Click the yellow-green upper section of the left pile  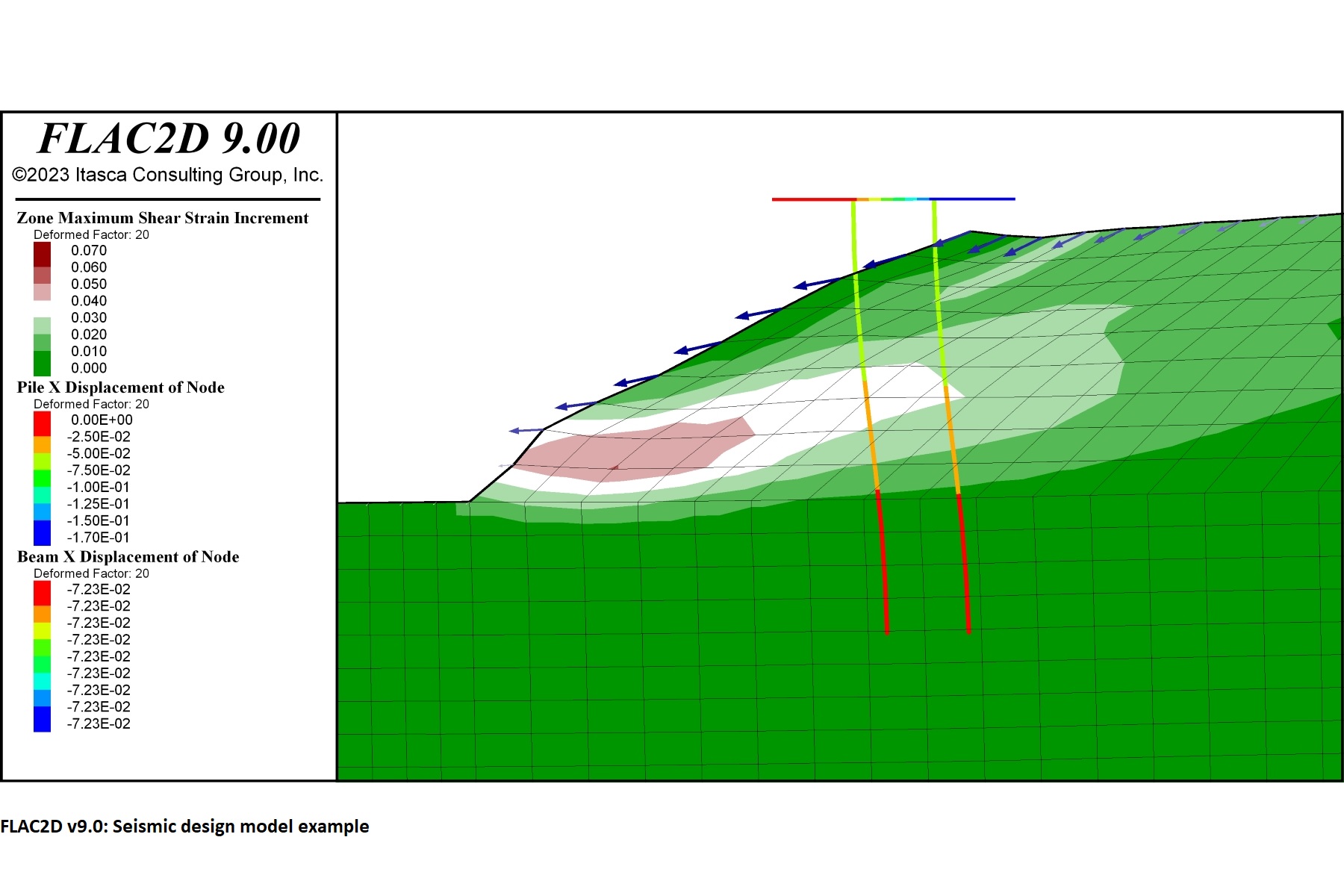click(x=858, y=291)
